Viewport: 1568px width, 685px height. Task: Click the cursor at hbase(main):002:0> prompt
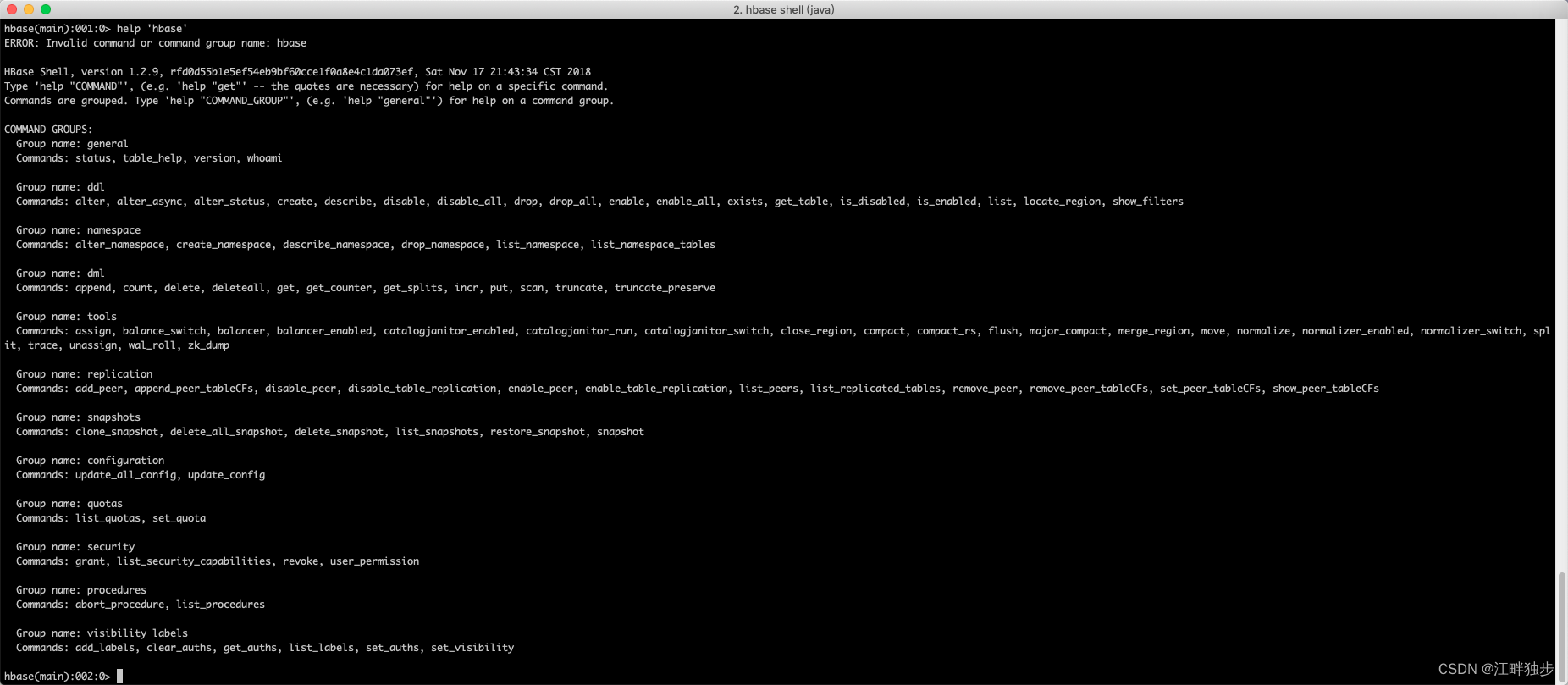click(x=120, y=676)
